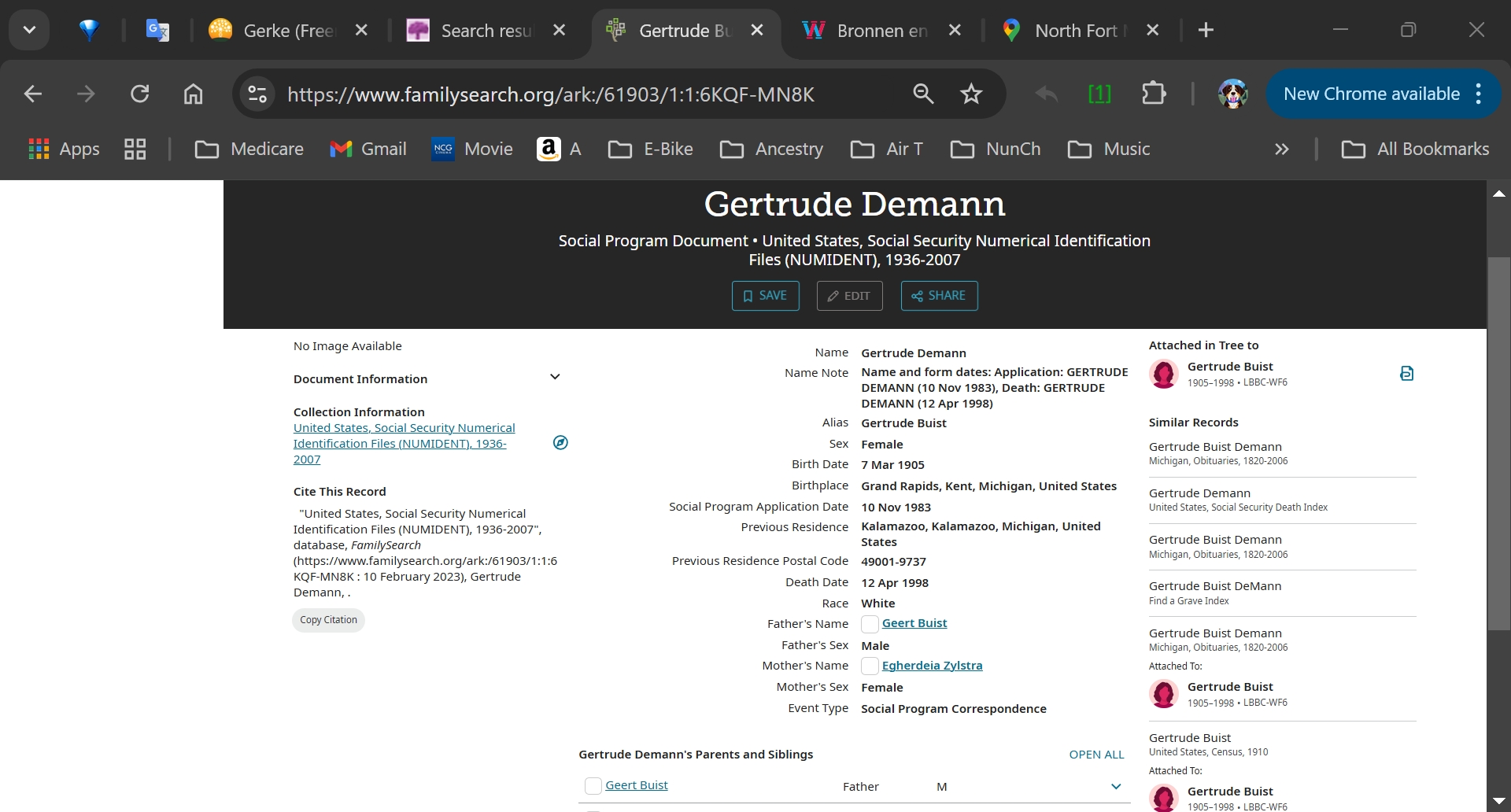Go forward to next page
Viewport: 1511px width, 812px height.
pyautogui.click(x=86, y=94)
